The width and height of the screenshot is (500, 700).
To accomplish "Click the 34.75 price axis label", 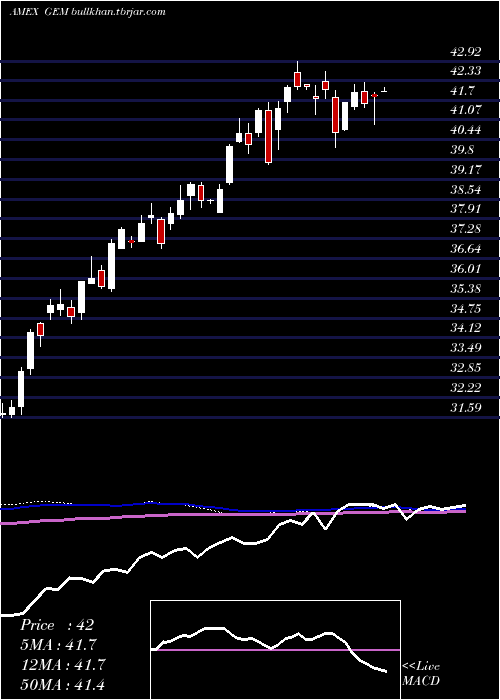I will (x=466, y=309).
